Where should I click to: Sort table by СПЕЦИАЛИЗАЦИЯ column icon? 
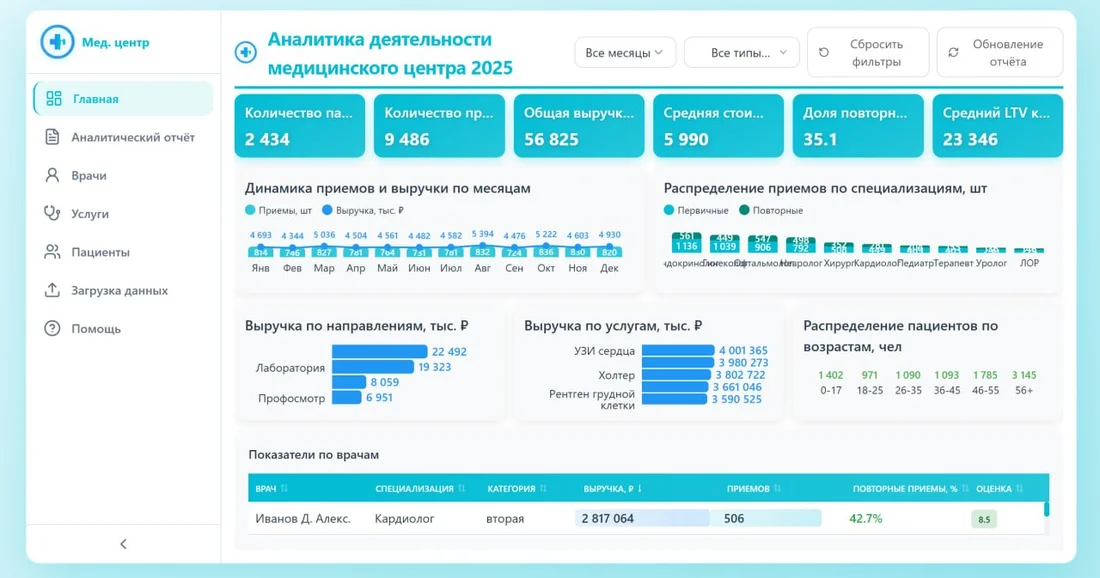(462, 488)
